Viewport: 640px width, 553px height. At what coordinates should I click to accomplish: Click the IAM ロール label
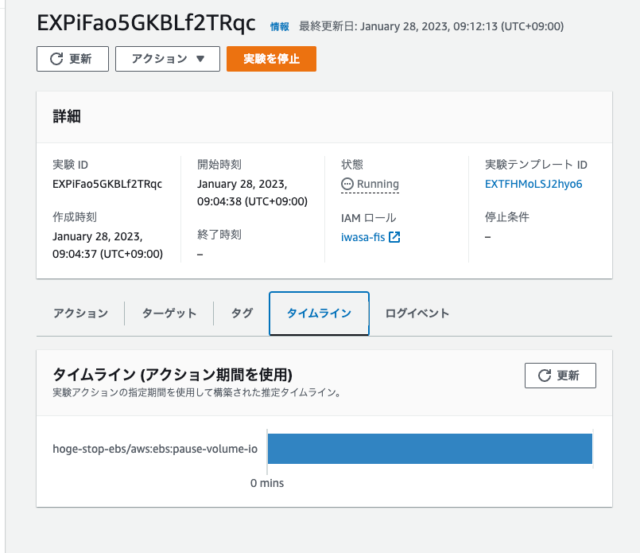[x=369, y=218]
